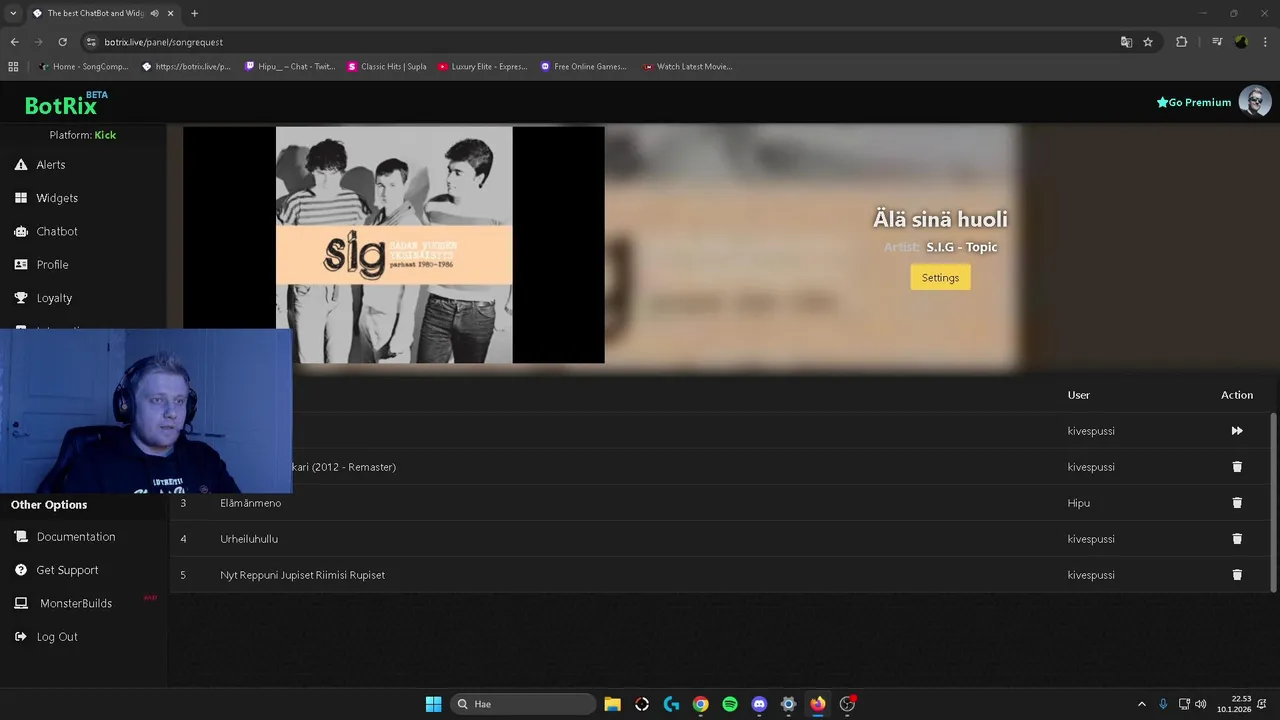1280x720 pixels.
Task: Click Go Premium in the header
Action: pyautogui.click(x=1194, y=102)
